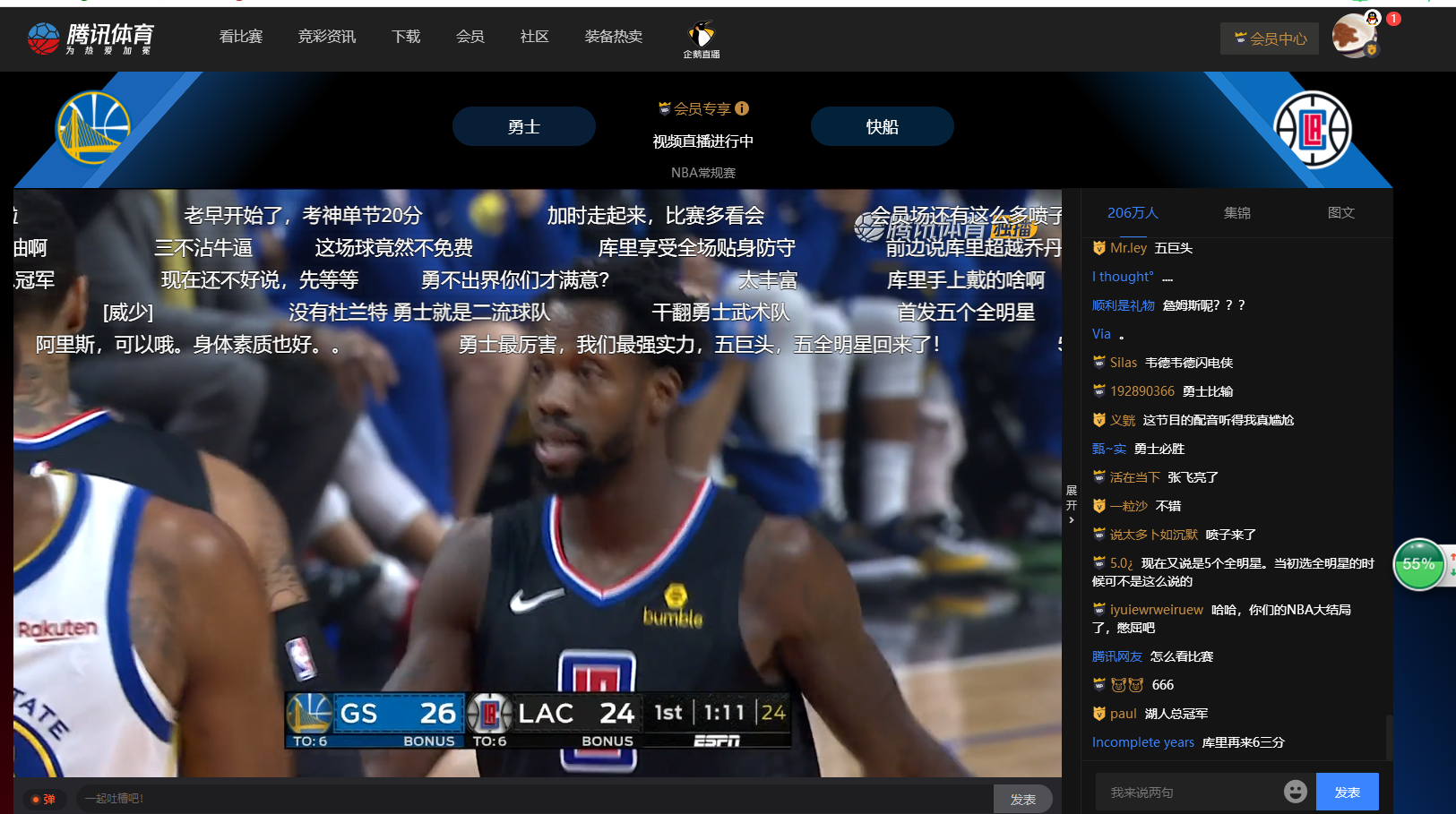Click username I thought° in chat

(1123, 277)
